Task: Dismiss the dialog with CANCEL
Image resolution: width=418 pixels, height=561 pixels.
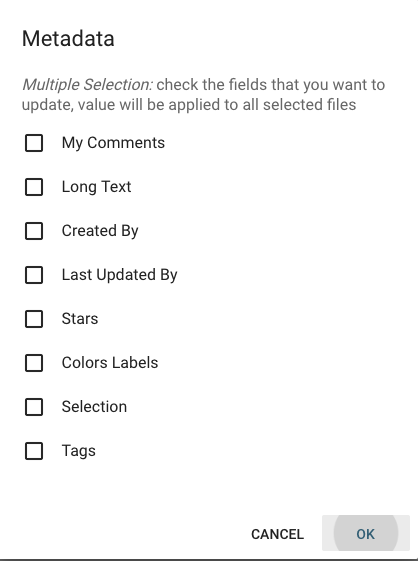Action: pyautogui.click(x=277, y=534)
